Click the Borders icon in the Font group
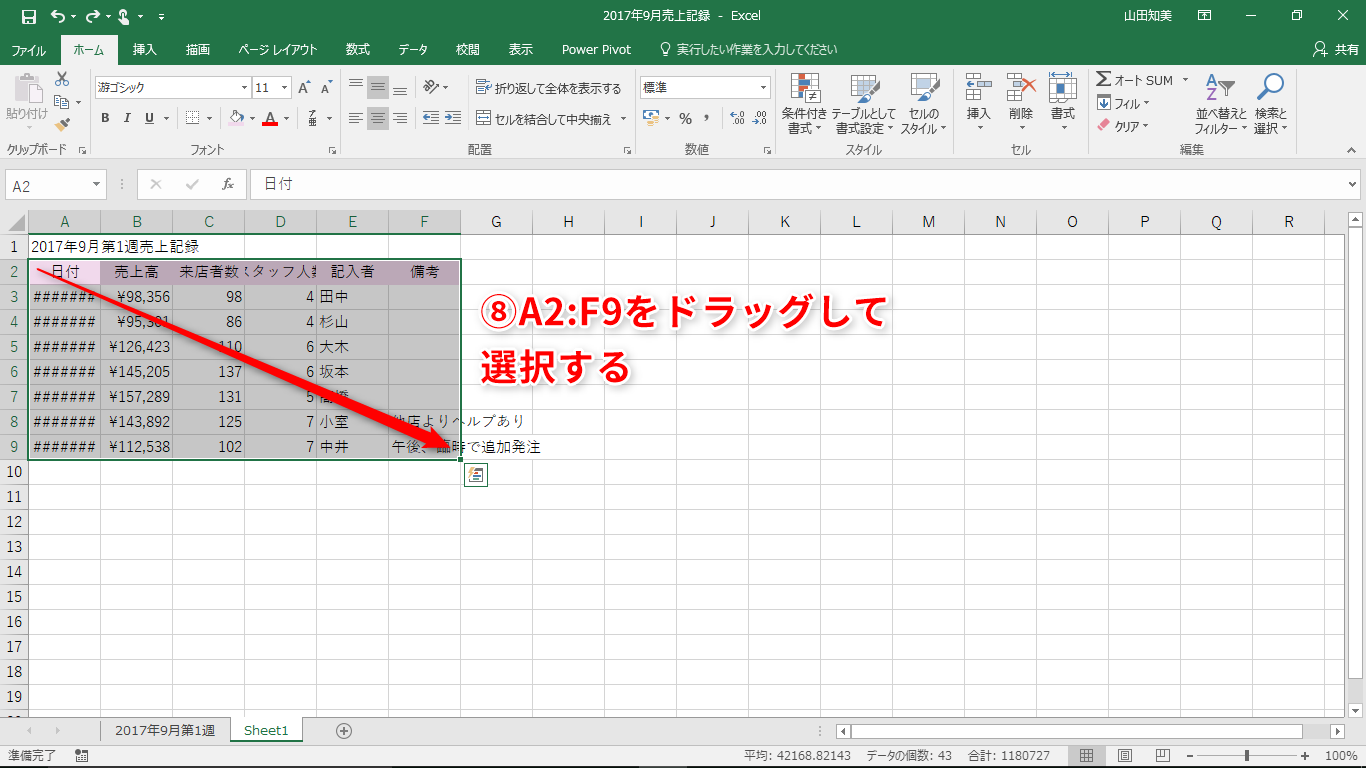 point(192,118)
